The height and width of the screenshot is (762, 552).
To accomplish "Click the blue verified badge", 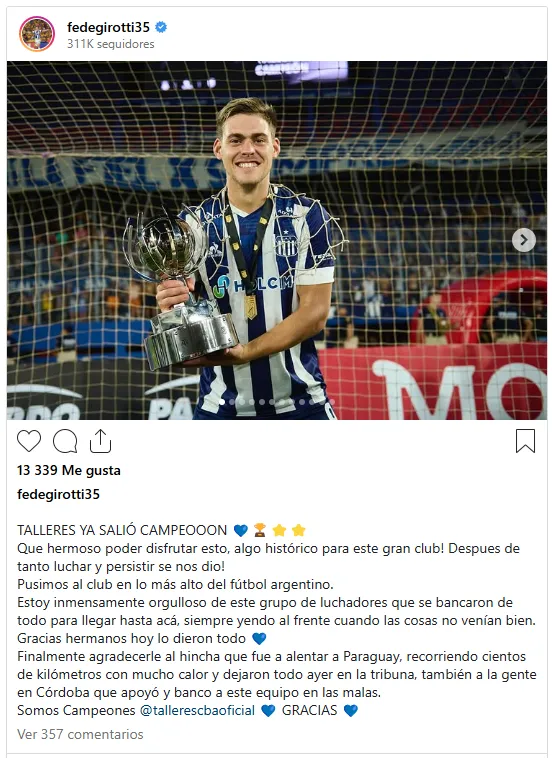I will (161, 27).
